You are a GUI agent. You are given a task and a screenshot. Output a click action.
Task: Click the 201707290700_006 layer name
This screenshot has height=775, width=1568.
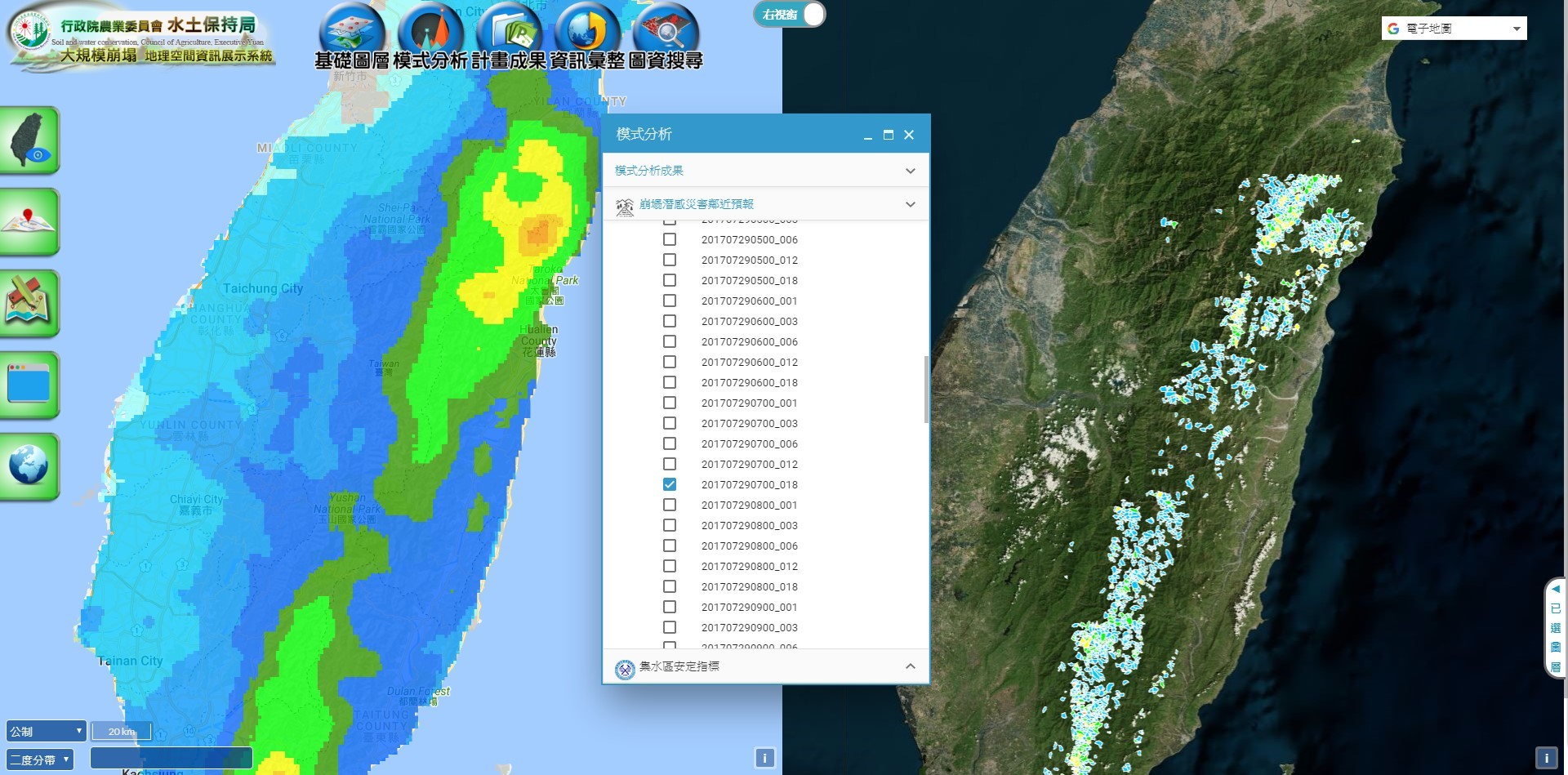coord(750,443)
